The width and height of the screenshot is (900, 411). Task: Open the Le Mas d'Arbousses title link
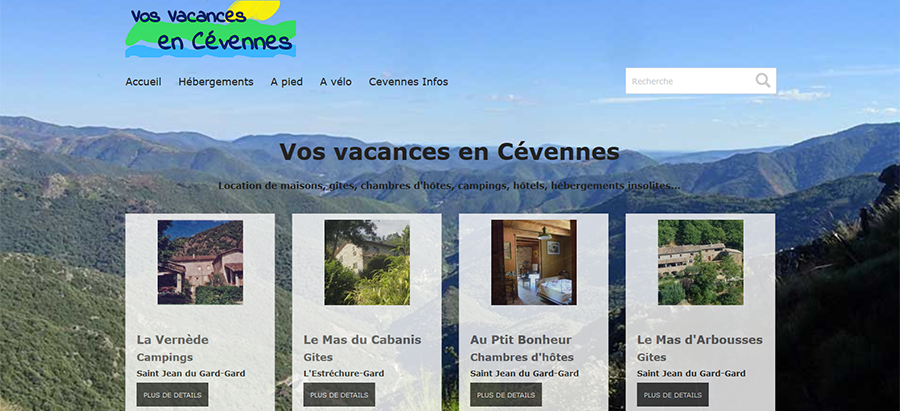point(700,340)
